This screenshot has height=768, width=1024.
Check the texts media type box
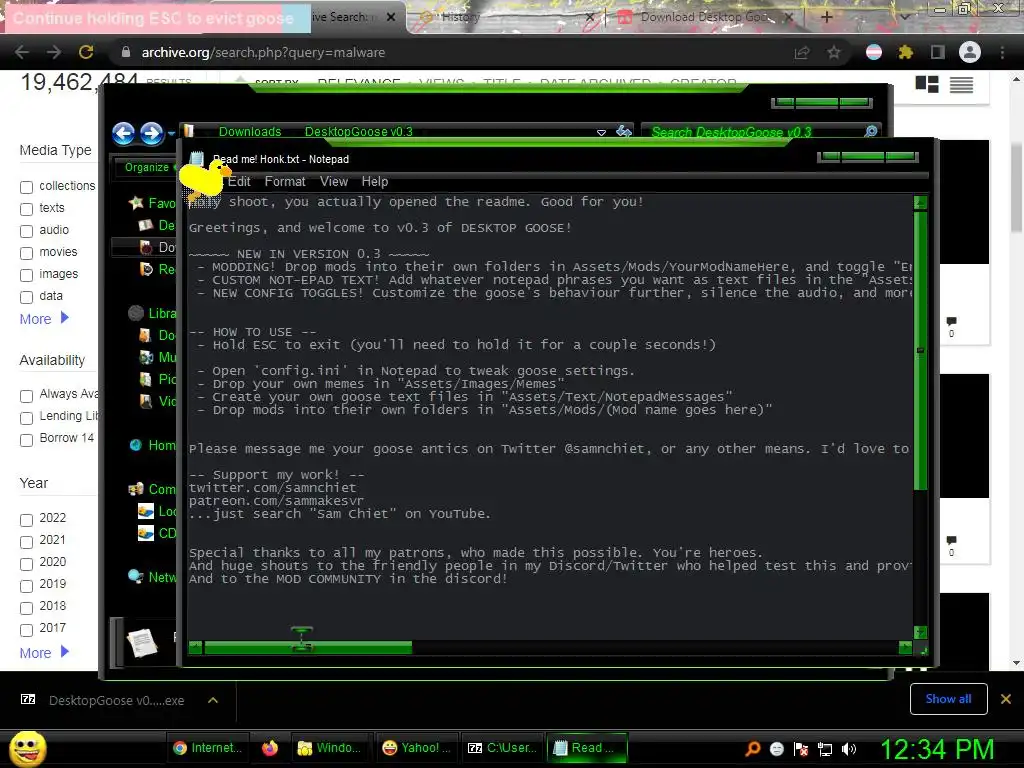tap(26, 209)
